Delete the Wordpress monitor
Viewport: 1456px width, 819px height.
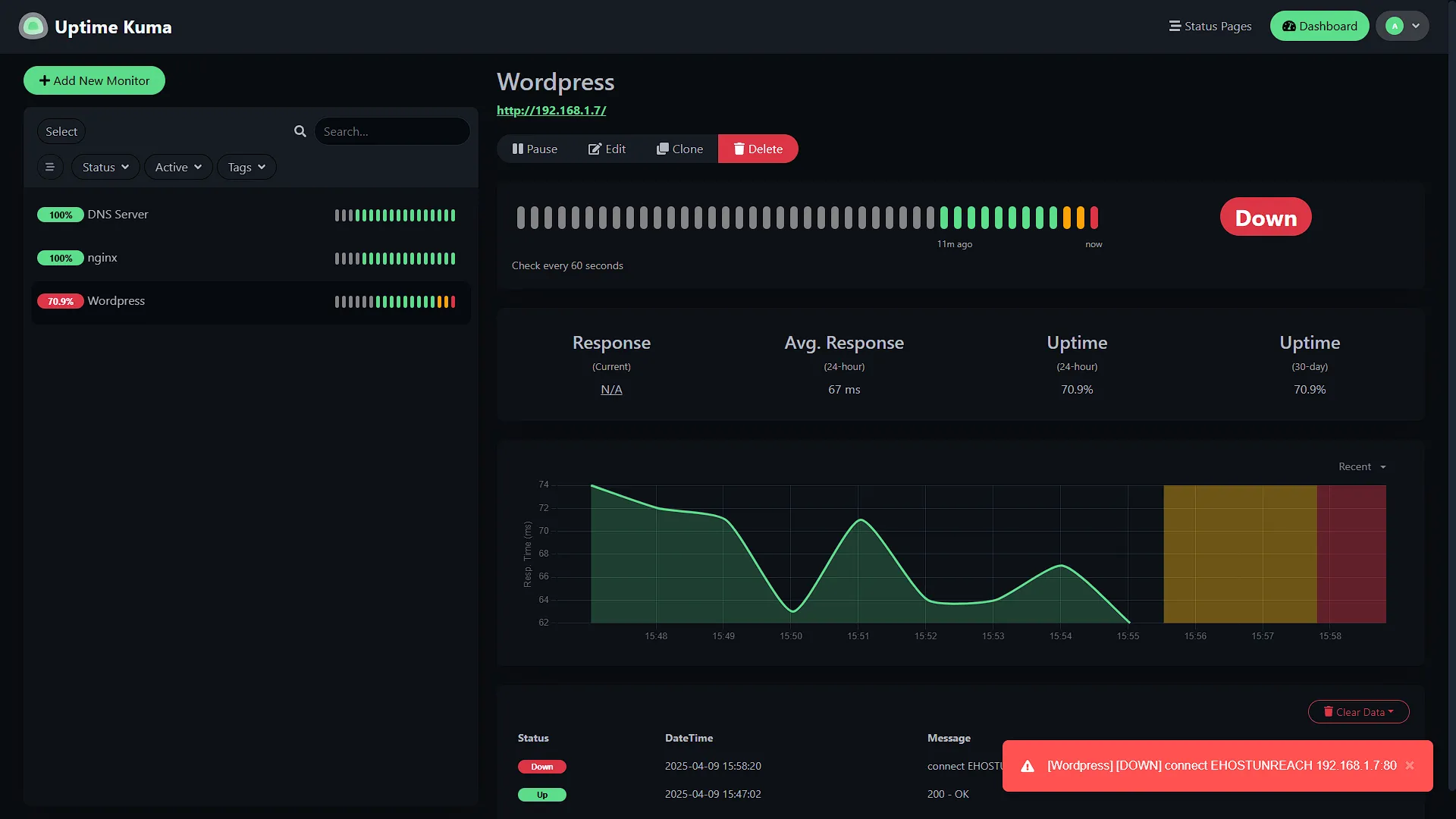click(x=758, y=149)
